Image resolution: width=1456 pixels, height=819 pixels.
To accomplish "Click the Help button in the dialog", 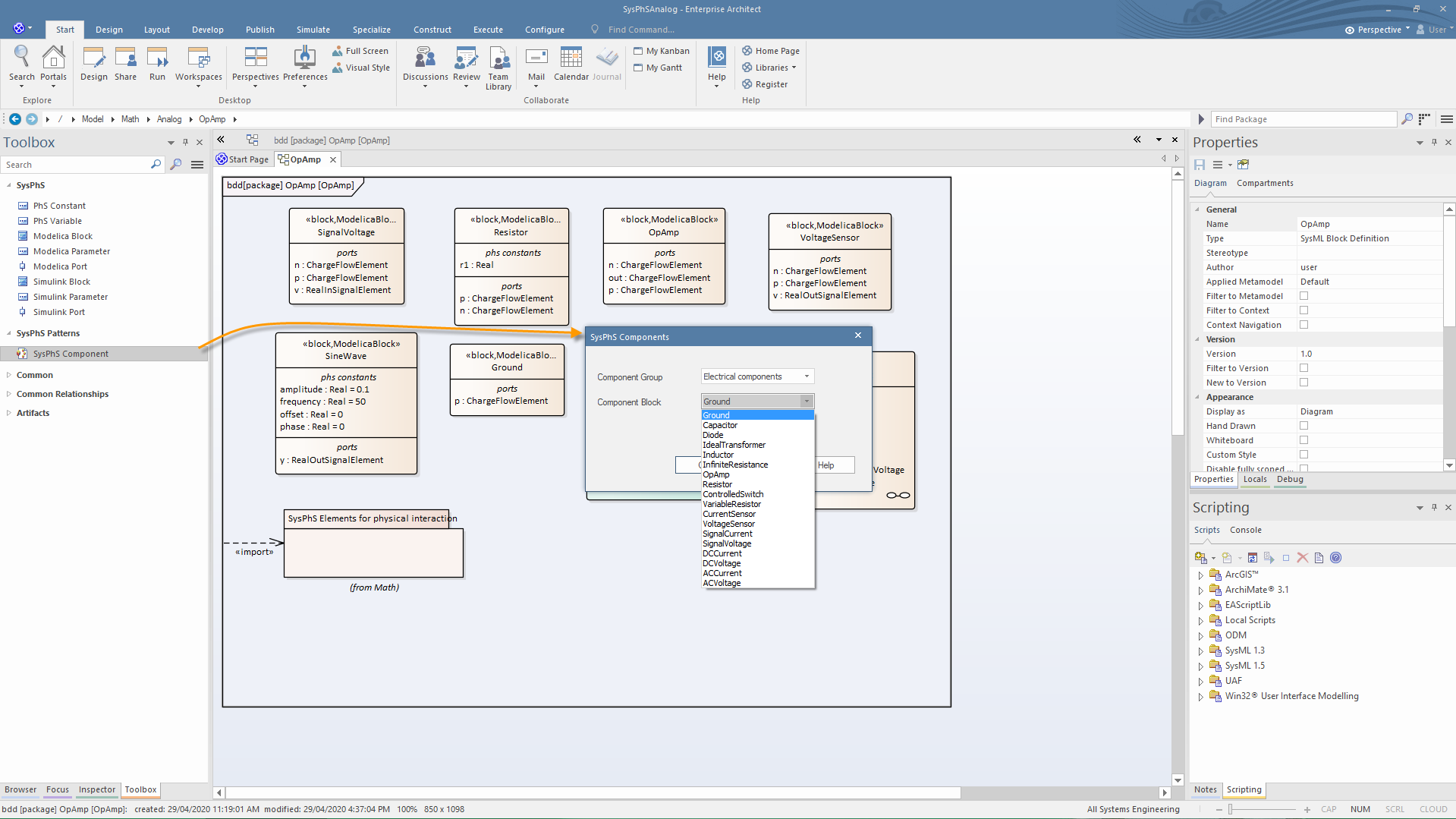I will click(834, 465).
